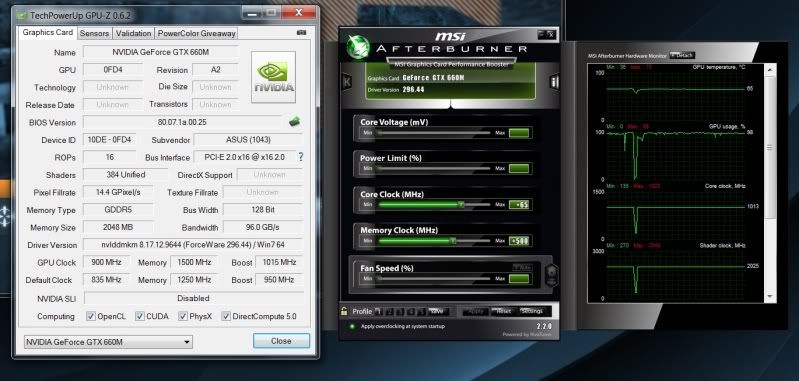799x381 pixels.
Task: Toggle the PhysX checkbox
Action: [x=182, y=316]
